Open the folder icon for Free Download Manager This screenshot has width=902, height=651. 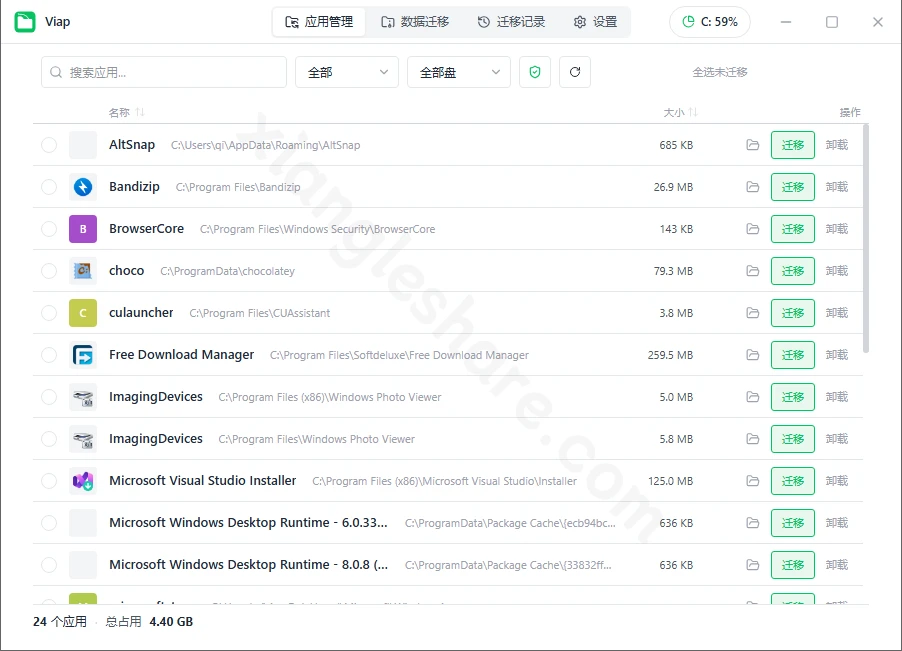[752, 355]
